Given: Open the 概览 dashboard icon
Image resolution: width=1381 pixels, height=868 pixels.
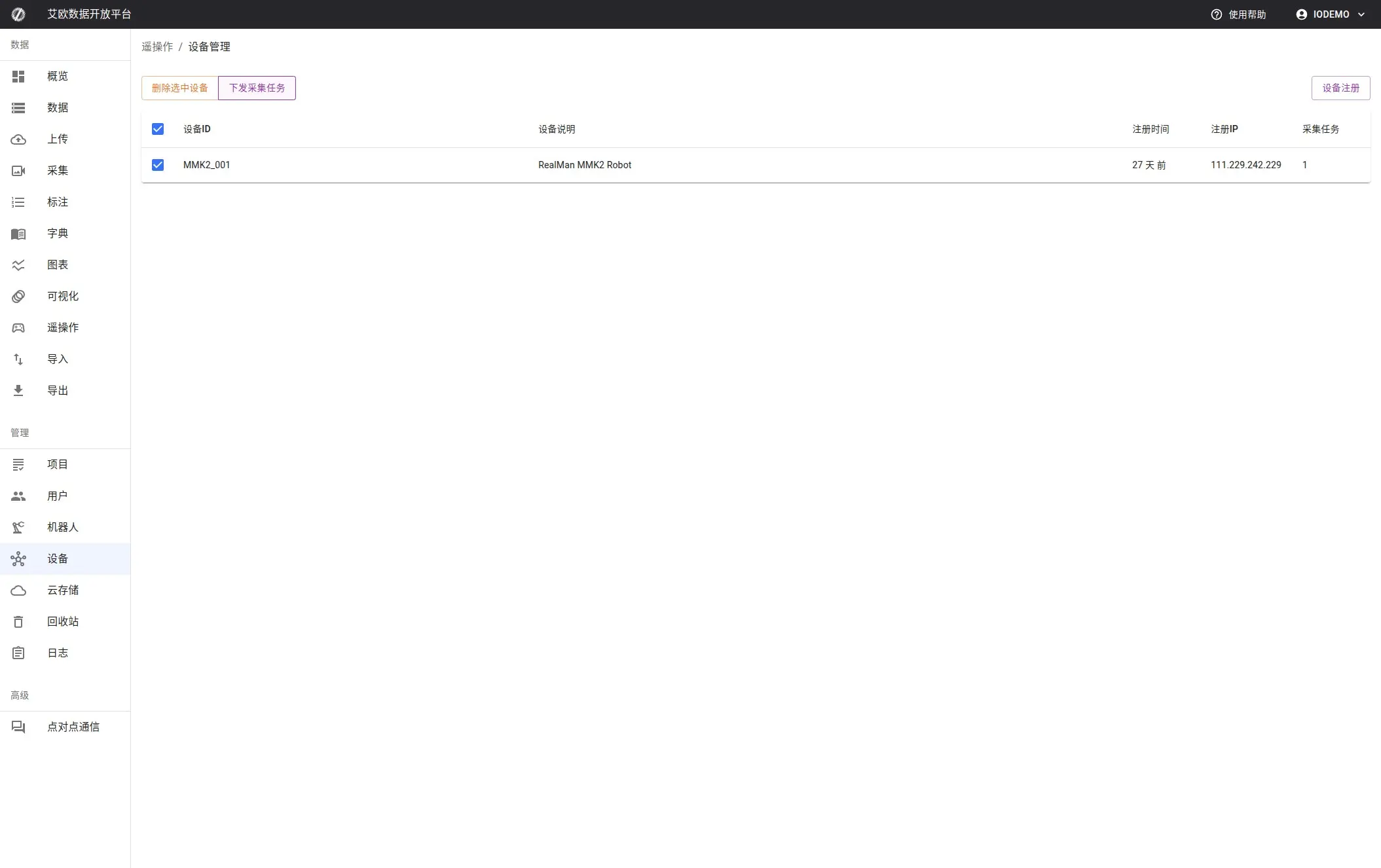Looking at the screenshot, I should click(x=18, y=77).
